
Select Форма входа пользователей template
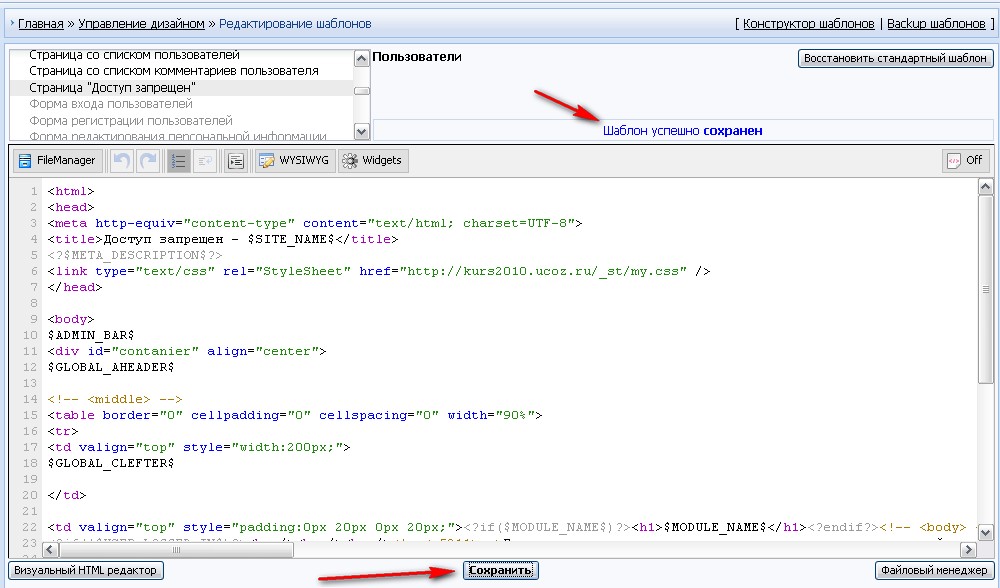pos(111,104)
